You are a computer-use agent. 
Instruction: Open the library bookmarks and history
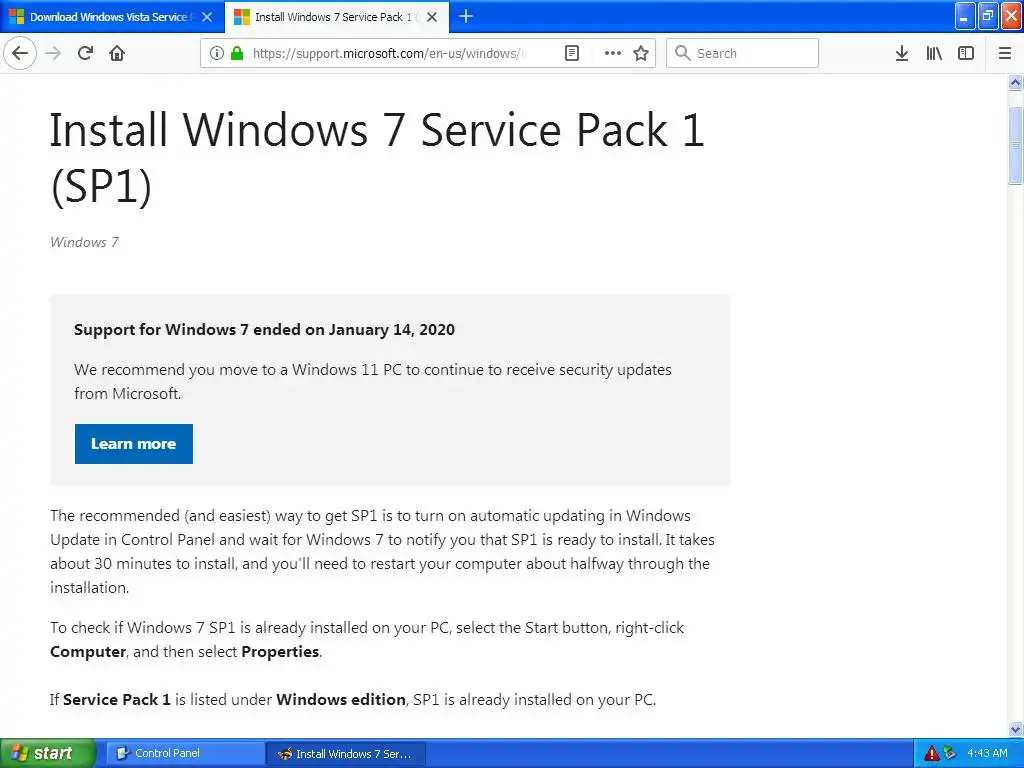pyautogui.click(x=934, y=54)
